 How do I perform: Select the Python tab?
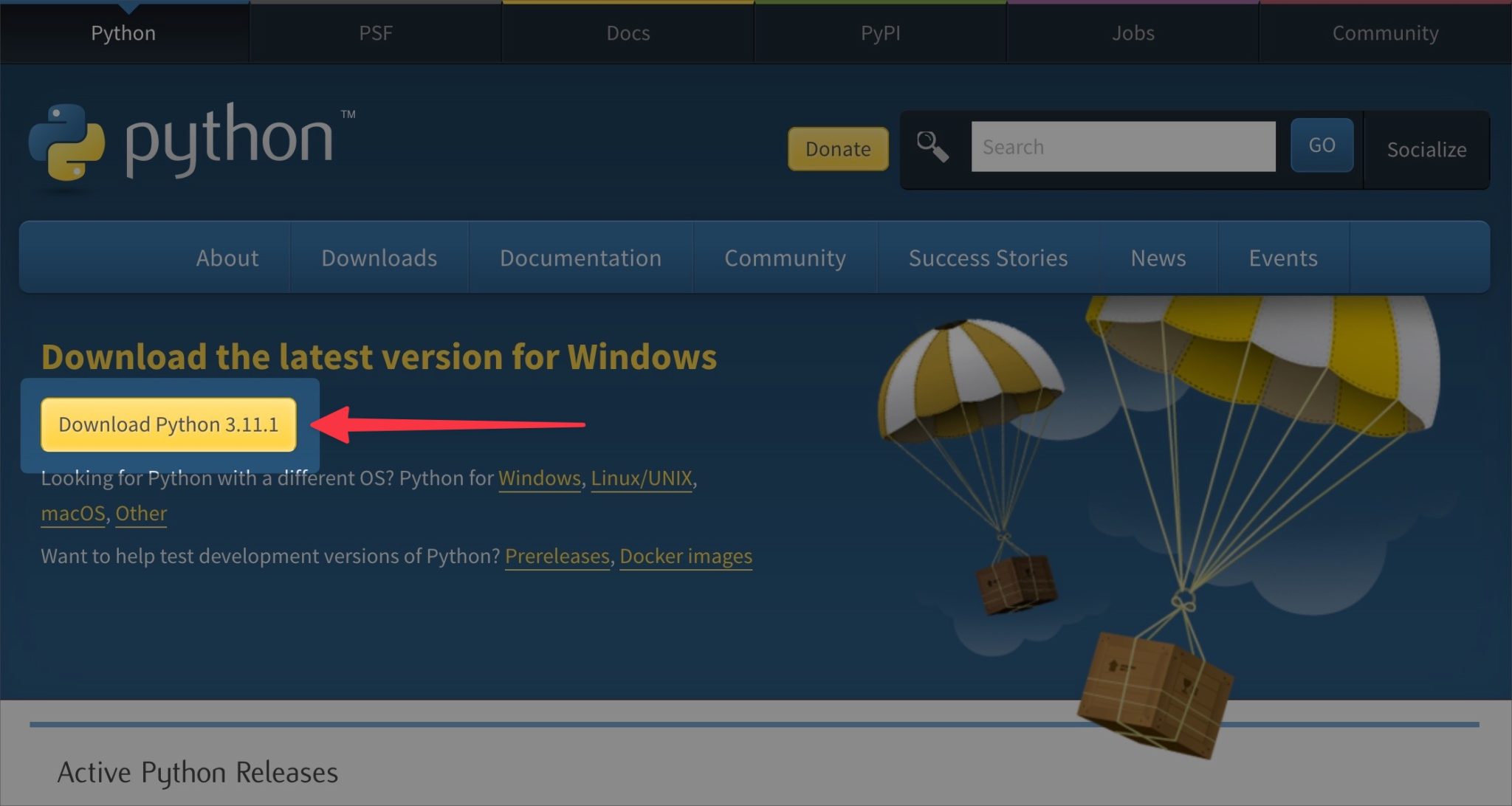[123, 32]
